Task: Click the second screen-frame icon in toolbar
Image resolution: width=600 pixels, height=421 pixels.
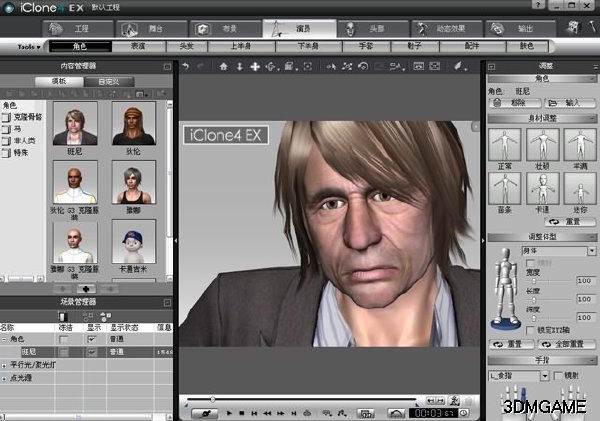Action: (x=435, y=67)
